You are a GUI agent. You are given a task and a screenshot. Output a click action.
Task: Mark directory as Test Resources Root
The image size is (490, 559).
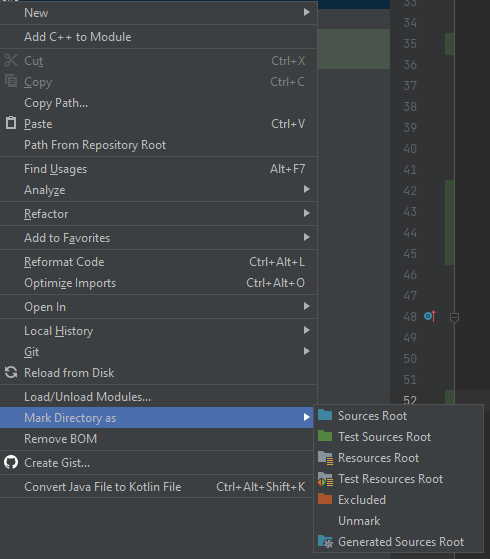tap(398, 479)
